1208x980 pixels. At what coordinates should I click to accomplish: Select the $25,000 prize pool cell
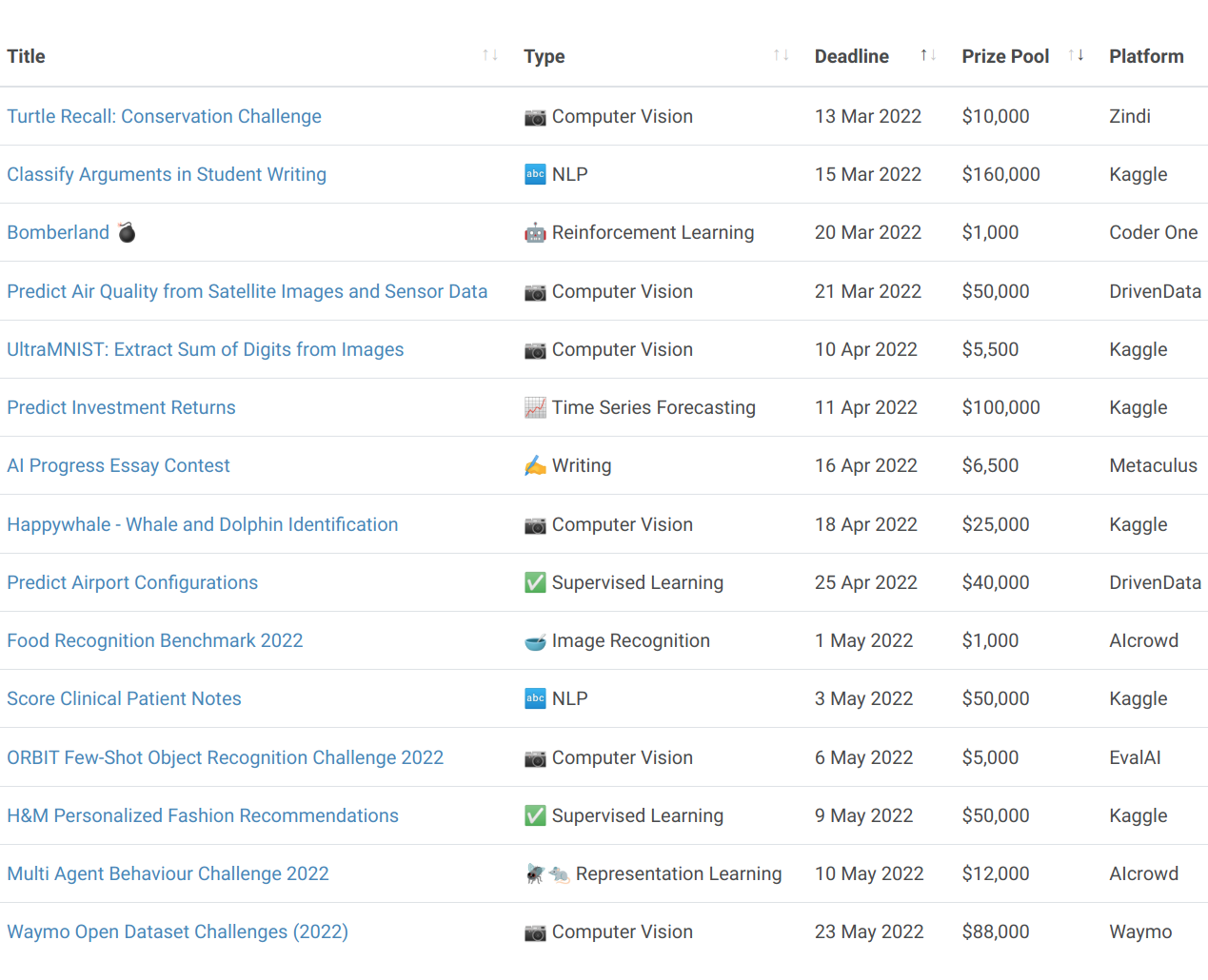[x=996, y=524]
